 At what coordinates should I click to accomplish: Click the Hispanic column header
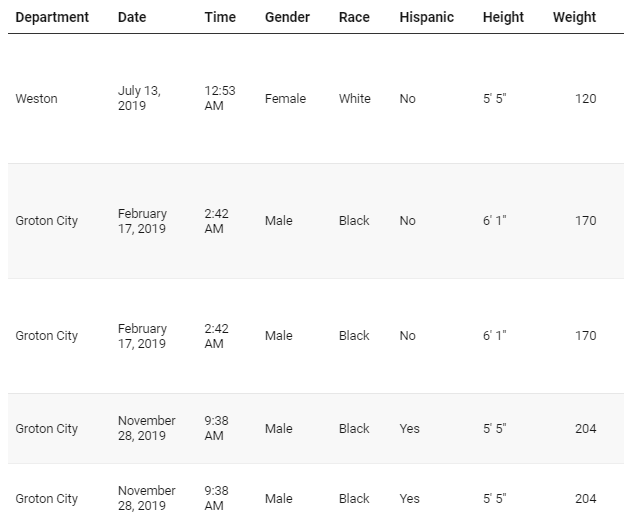pos(427,17)
